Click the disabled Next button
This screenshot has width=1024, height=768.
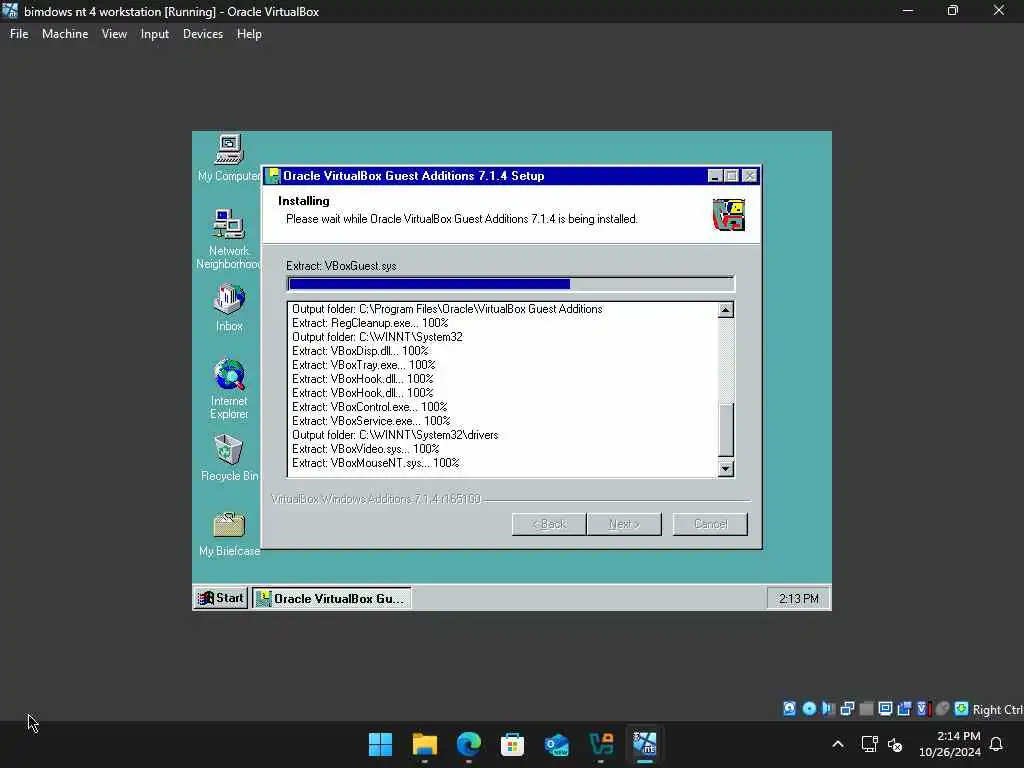tap(624, 524)
